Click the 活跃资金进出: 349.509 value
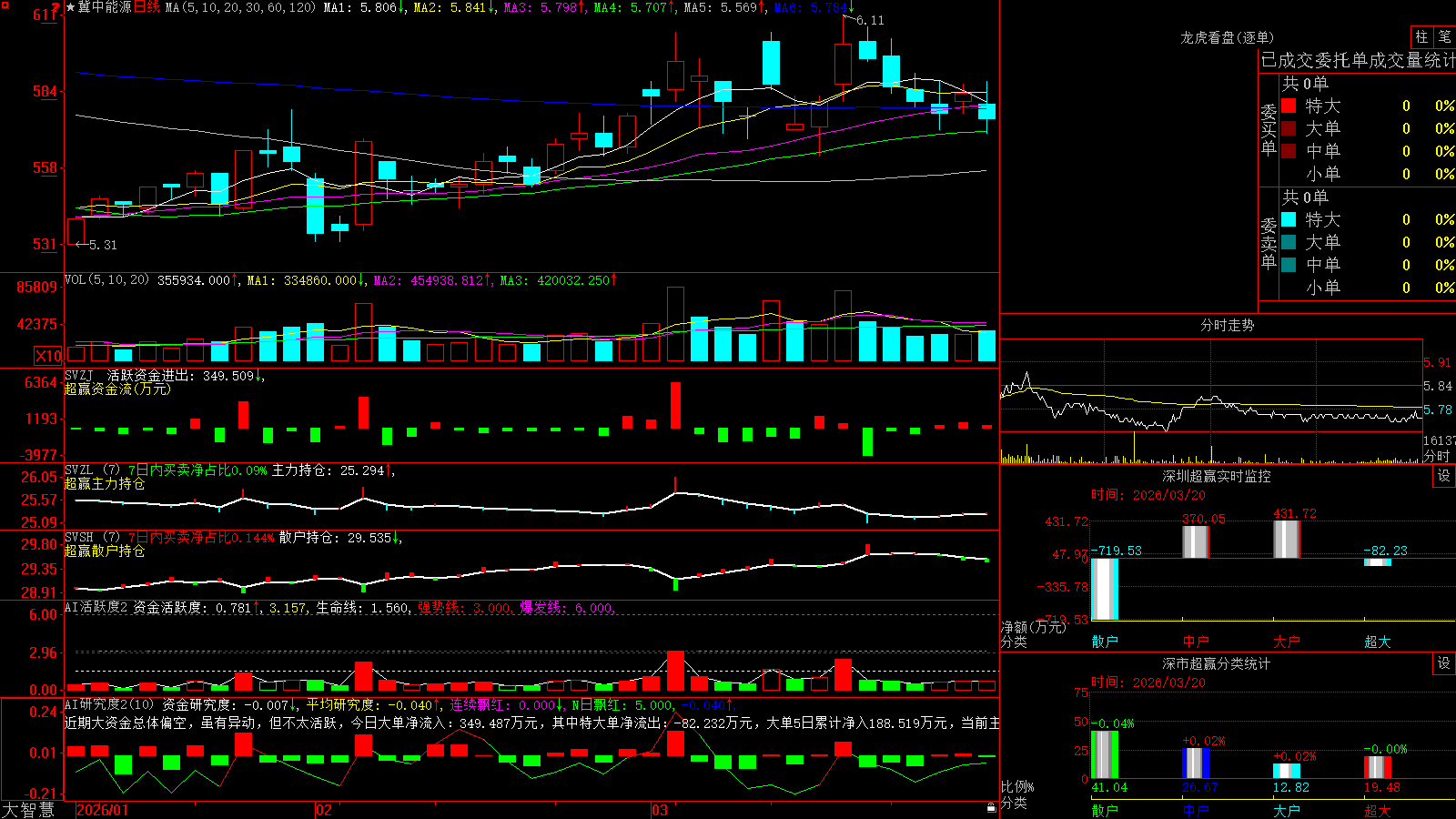The width and height of the screenshot is (1456, 819). coord(185,376)
